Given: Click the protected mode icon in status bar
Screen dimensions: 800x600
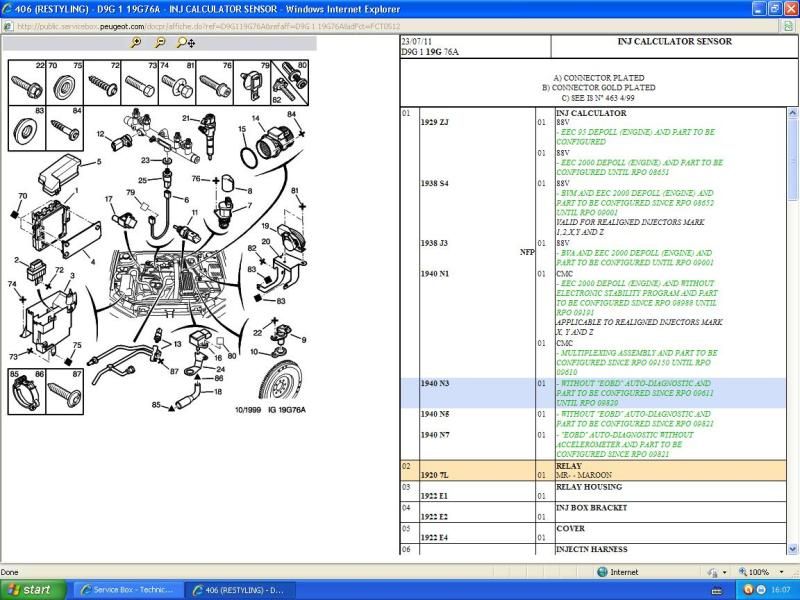Looking at the screenshot, I should [x=712, y=572].
